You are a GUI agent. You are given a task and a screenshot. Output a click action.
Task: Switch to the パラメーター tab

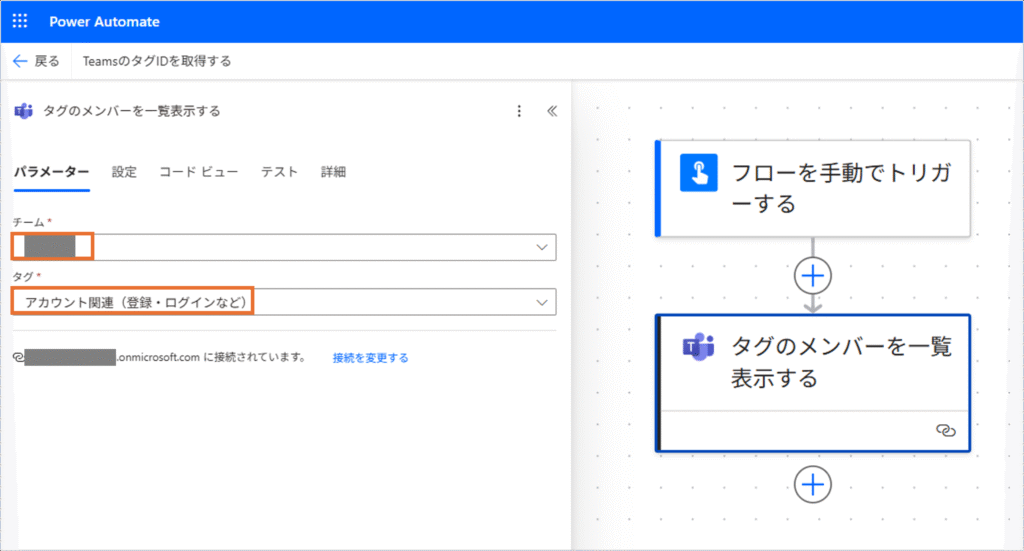point(52,172)
